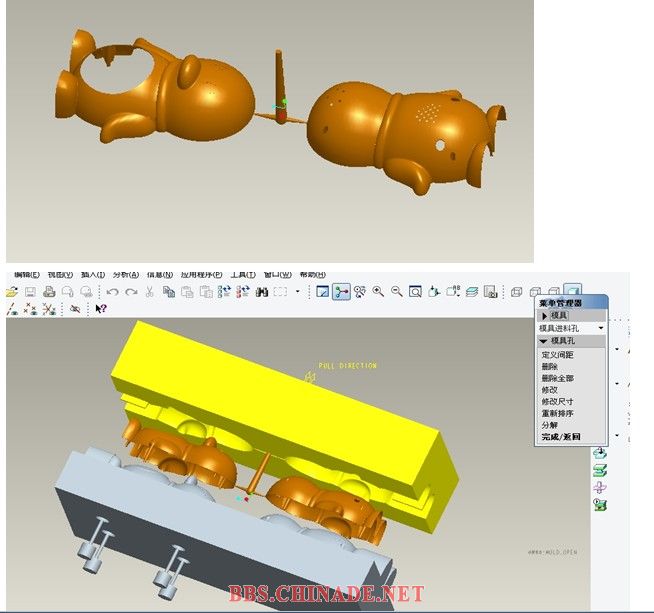This screenshot has height=613, width=654.
Task: Click the Cut scissors icon
Action: tap(149, 292)
